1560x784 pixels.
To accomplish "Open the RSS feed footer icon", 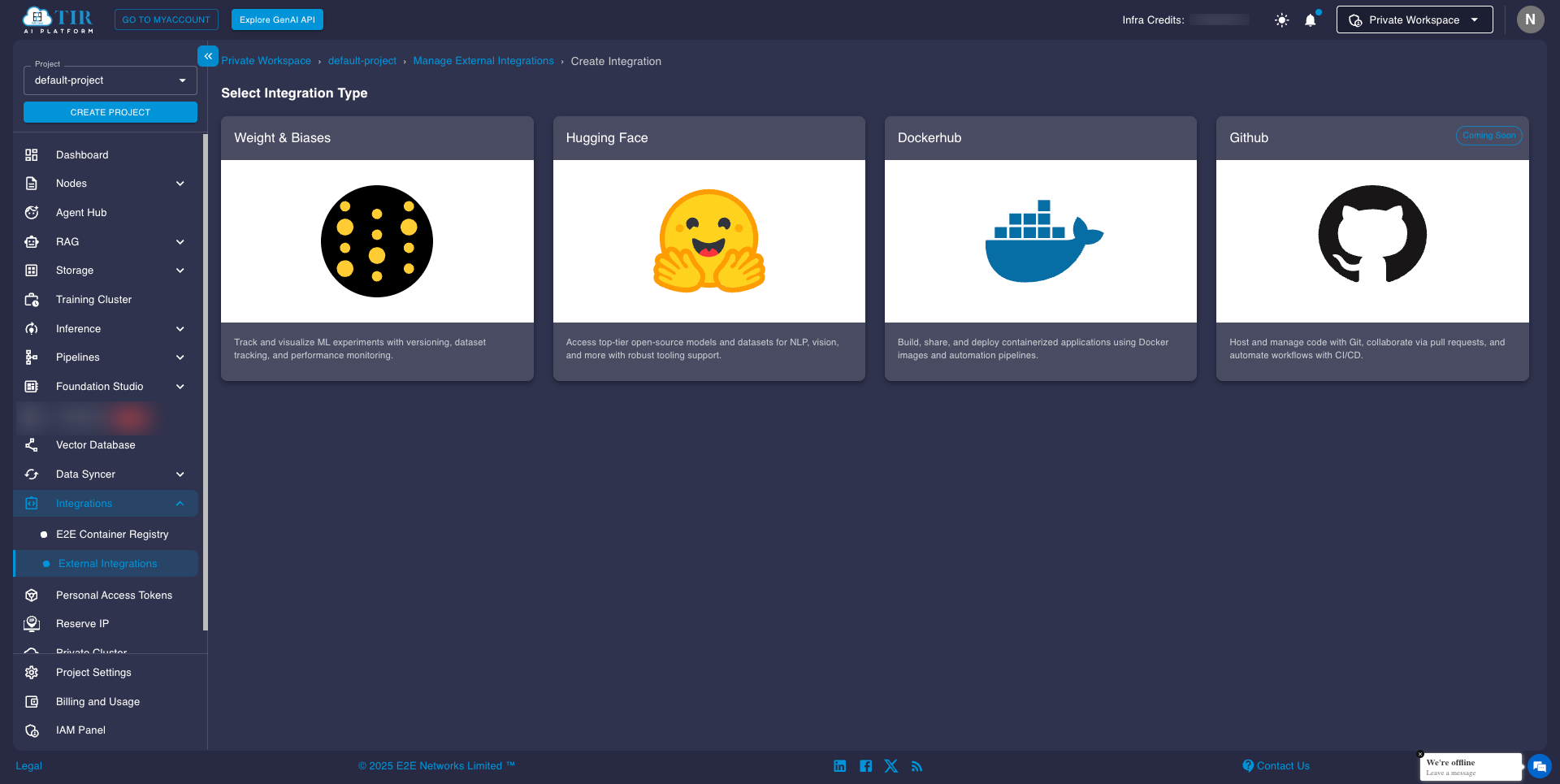I will click(916, 766).
